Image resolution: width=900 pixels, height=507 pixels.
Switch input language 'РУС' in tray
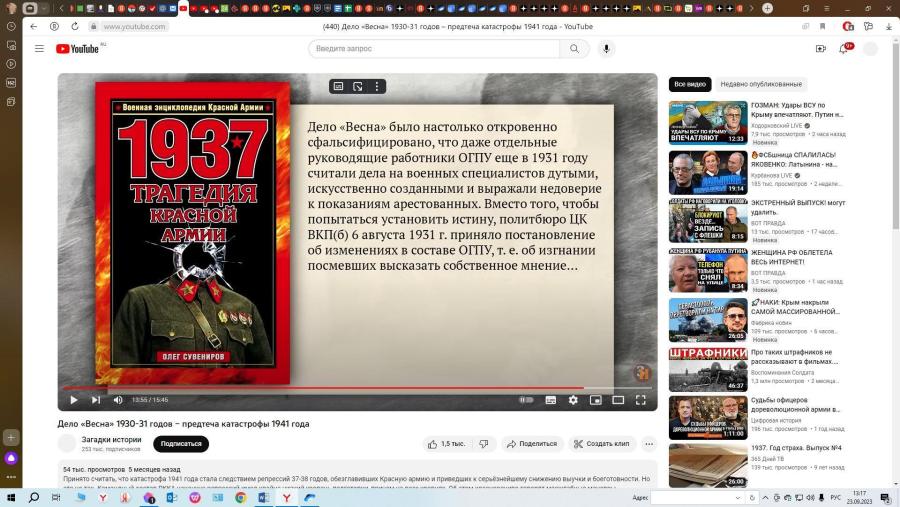tap(836, 498)
